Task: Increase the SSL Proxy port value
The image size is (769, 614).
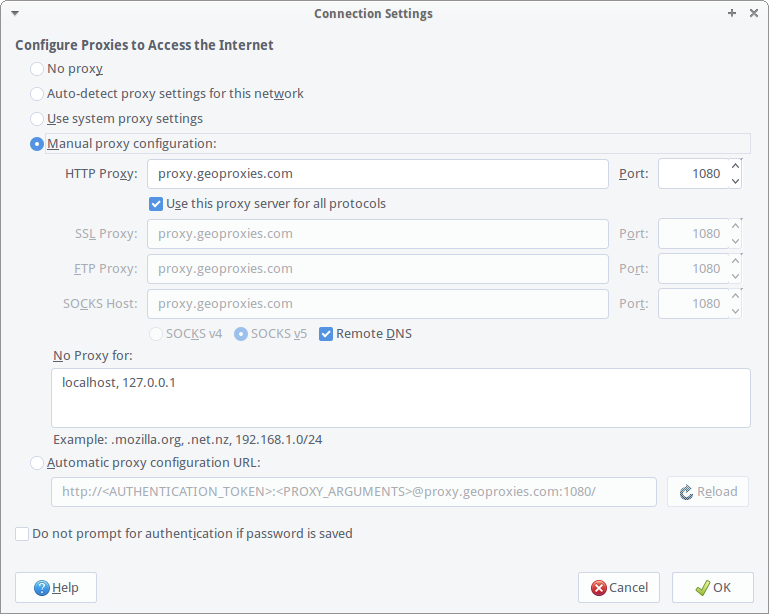Action: pyautogui.click(x=735, y=227)
